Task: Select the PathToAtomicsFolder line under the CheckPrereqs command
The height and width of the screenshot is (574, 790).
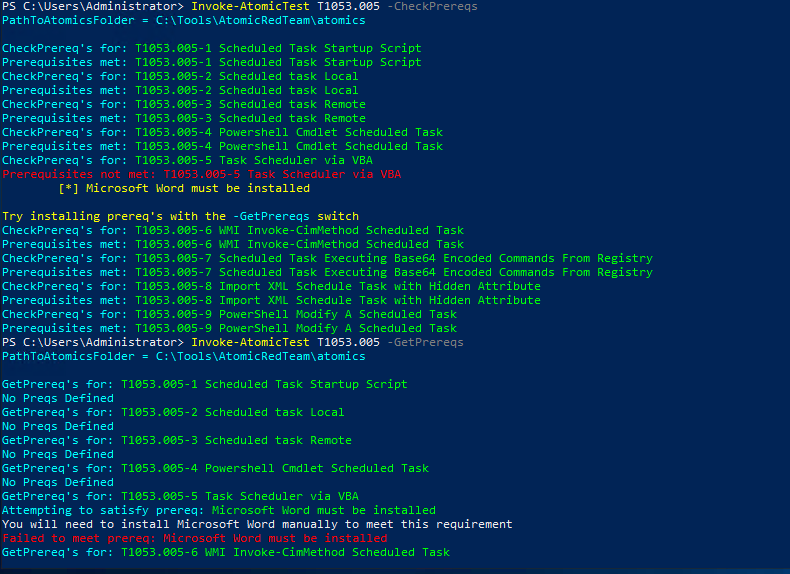Action: tap(184, 21)
